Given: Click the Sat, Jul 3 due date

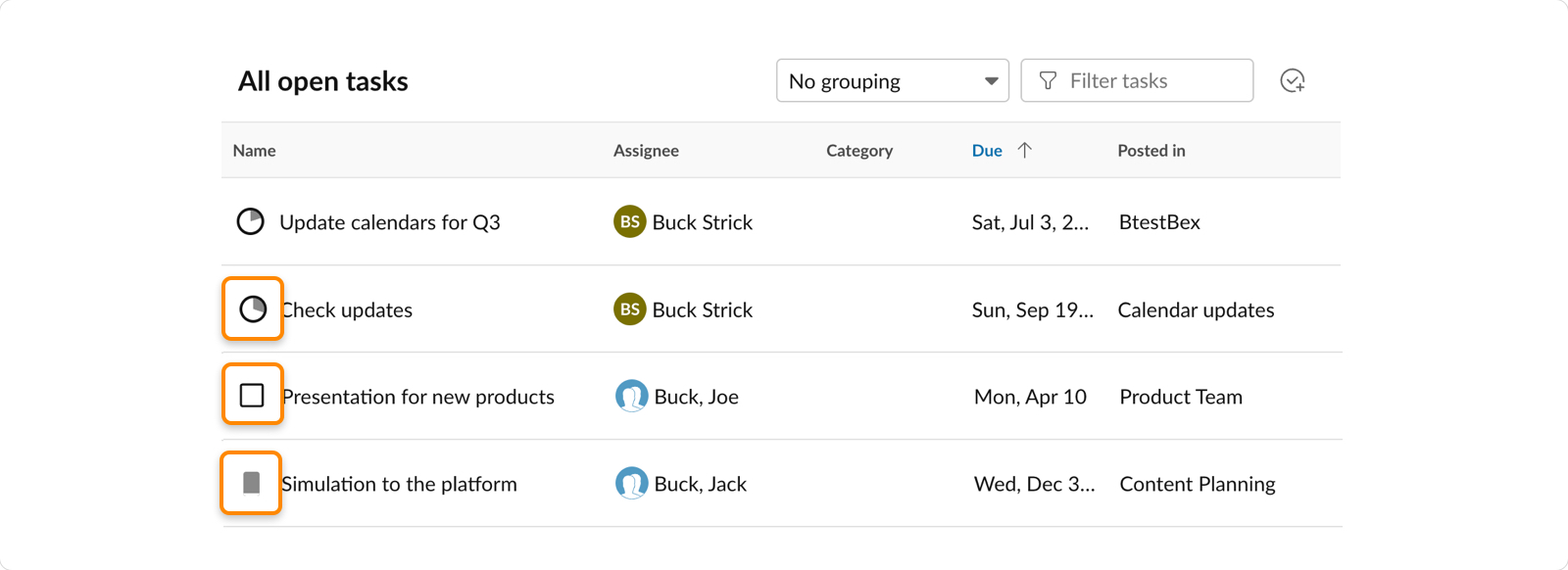Looking at the screenshot, I should [x=1030, y=222].
